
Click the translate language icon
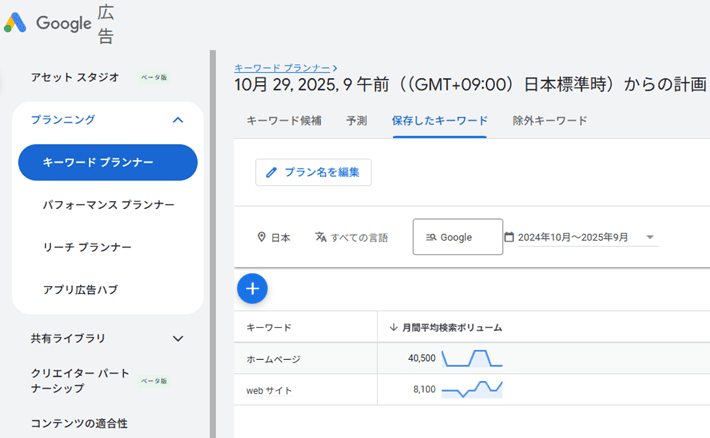click(321, 237)
